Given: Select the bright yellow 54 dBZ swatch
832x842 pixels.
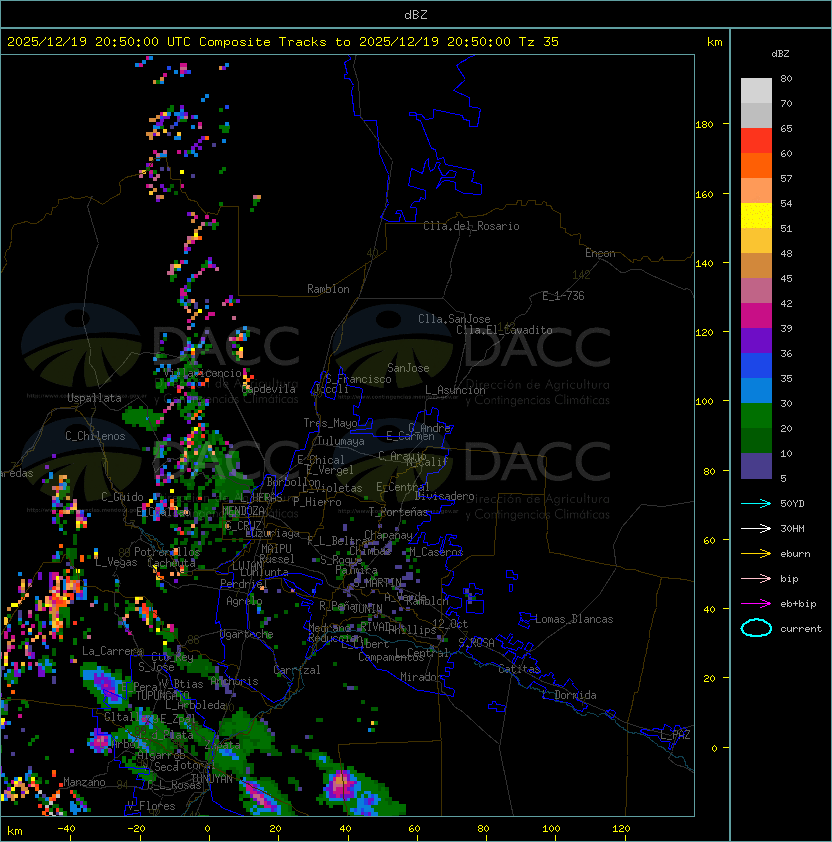Looking at the screenshot, I should tap(756, 215).
